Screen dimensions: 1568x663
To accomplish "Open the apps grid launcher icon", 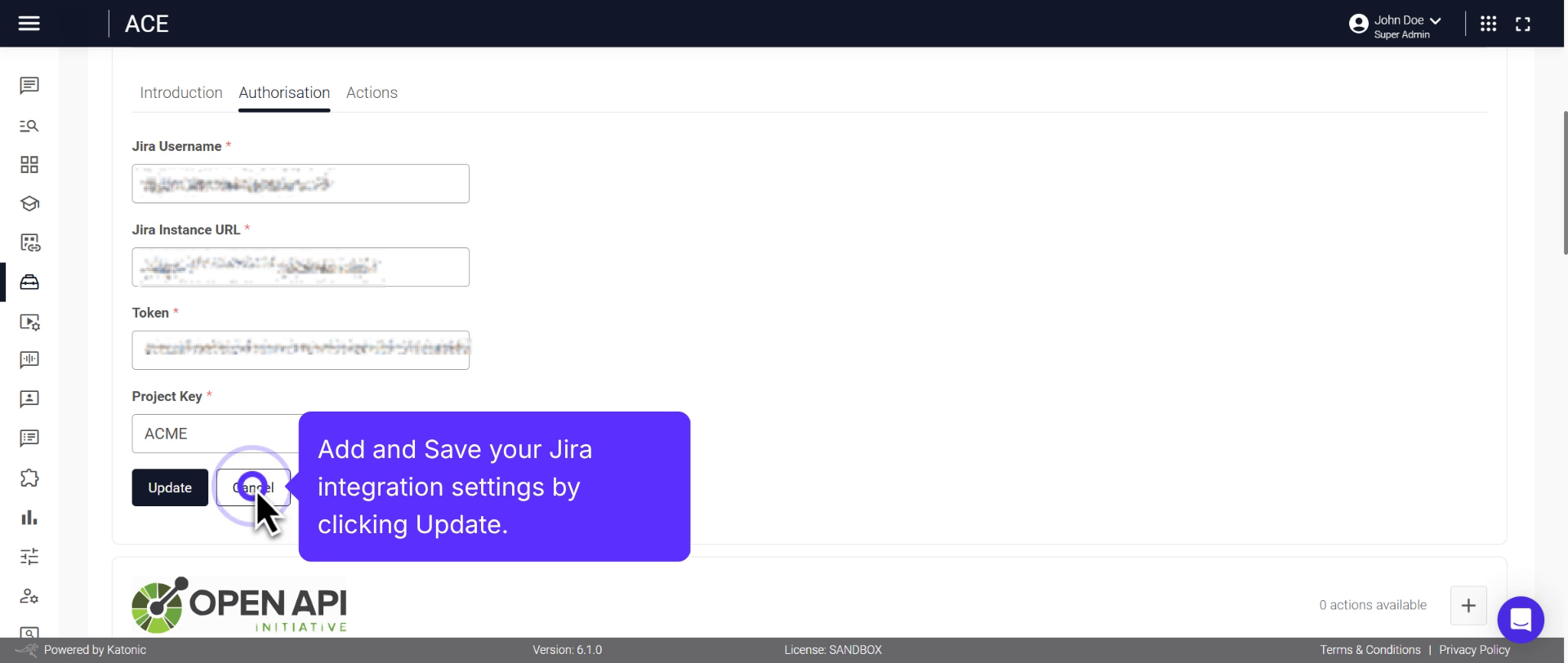I will (x=1488, y=24).
